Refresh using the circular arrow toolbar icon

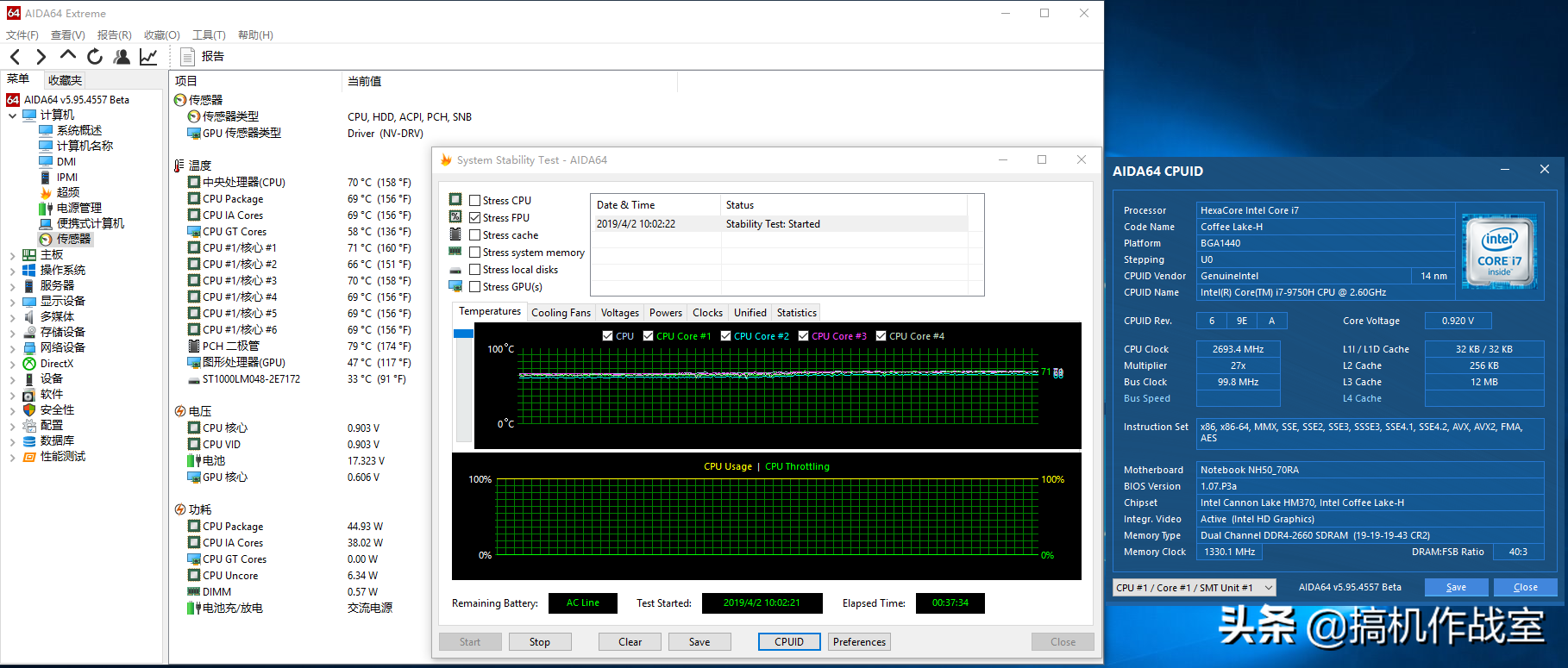pos(95,57)
